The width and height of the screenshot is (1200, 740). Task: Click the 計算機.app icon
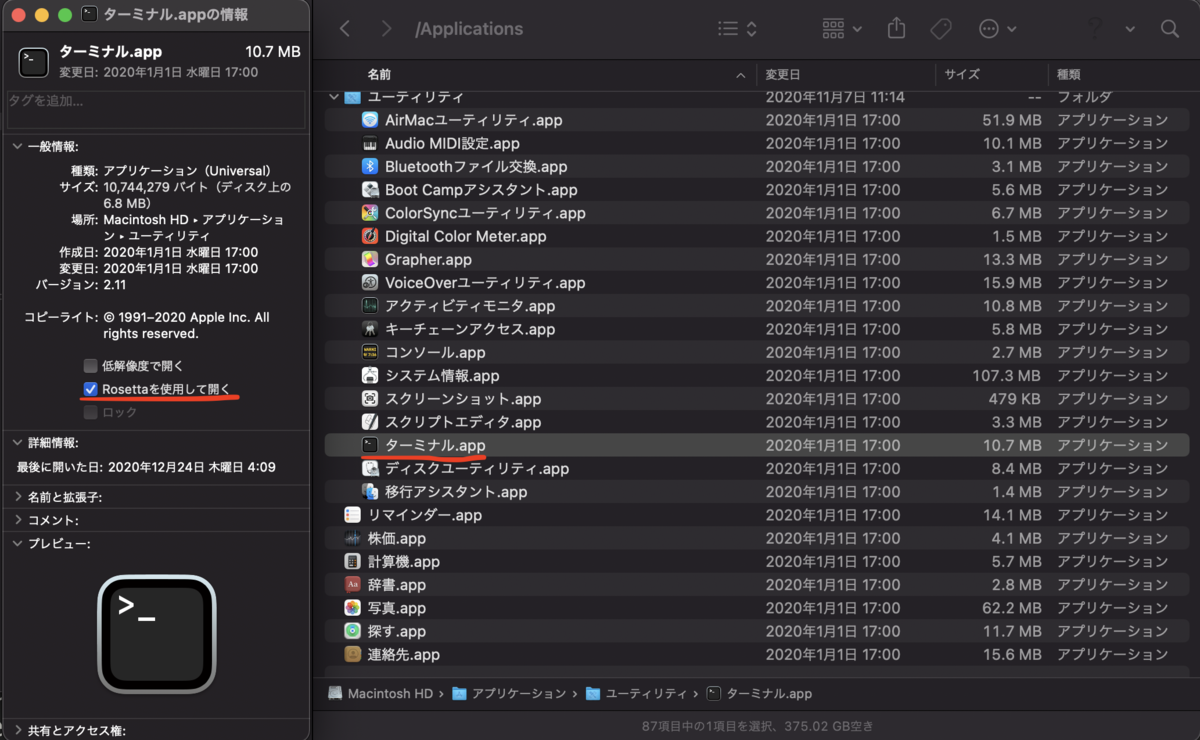click(x=352, y=561)
